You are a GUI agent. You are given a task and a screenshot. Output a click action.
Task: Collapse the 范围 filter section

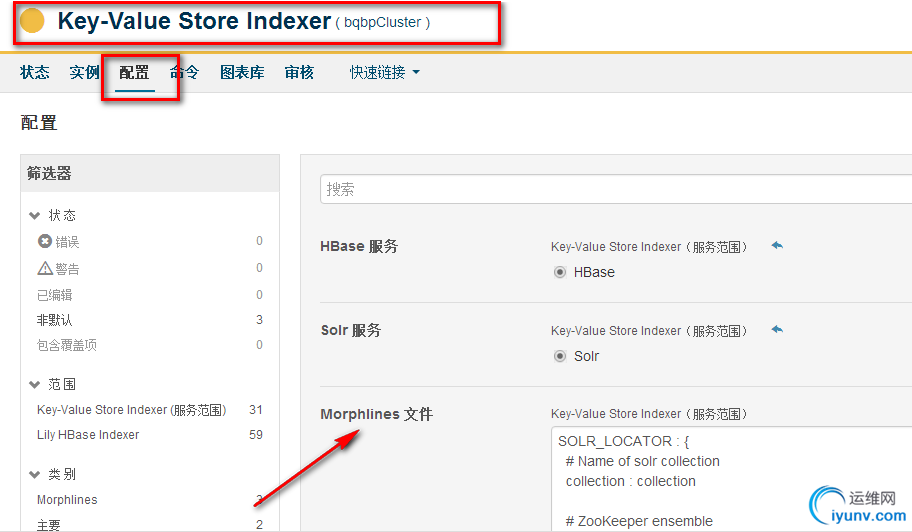tap(34, 385)
